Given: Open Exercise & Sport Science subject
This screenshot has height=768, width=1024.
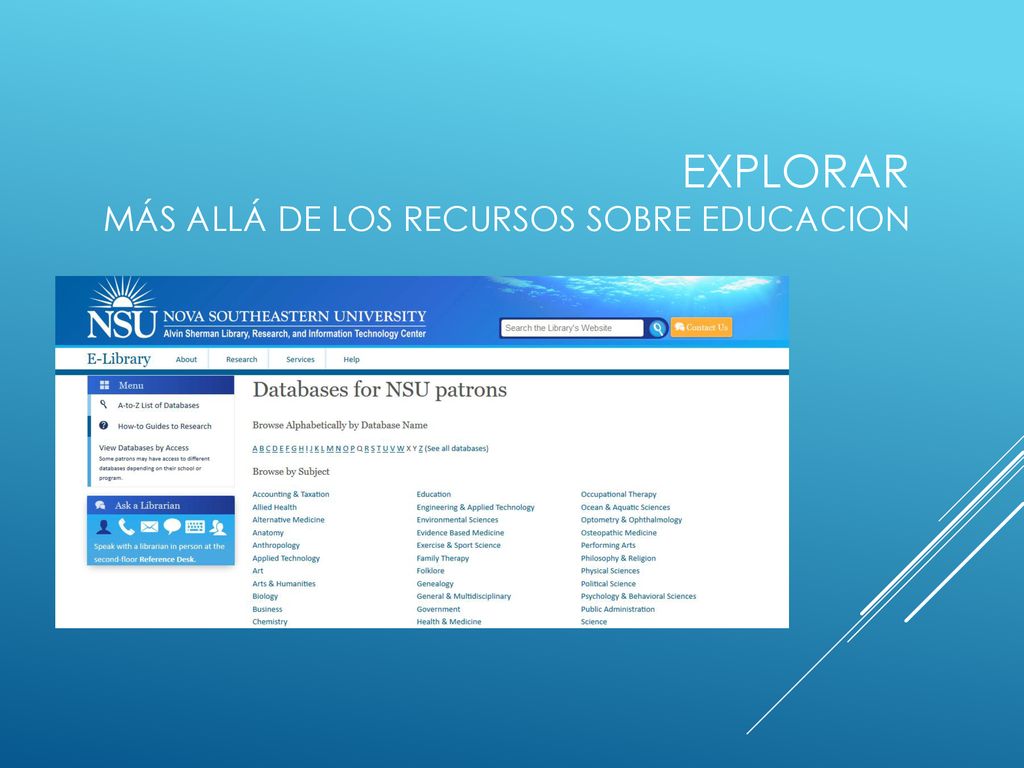Looking at the screenshot, I should 458,545.
